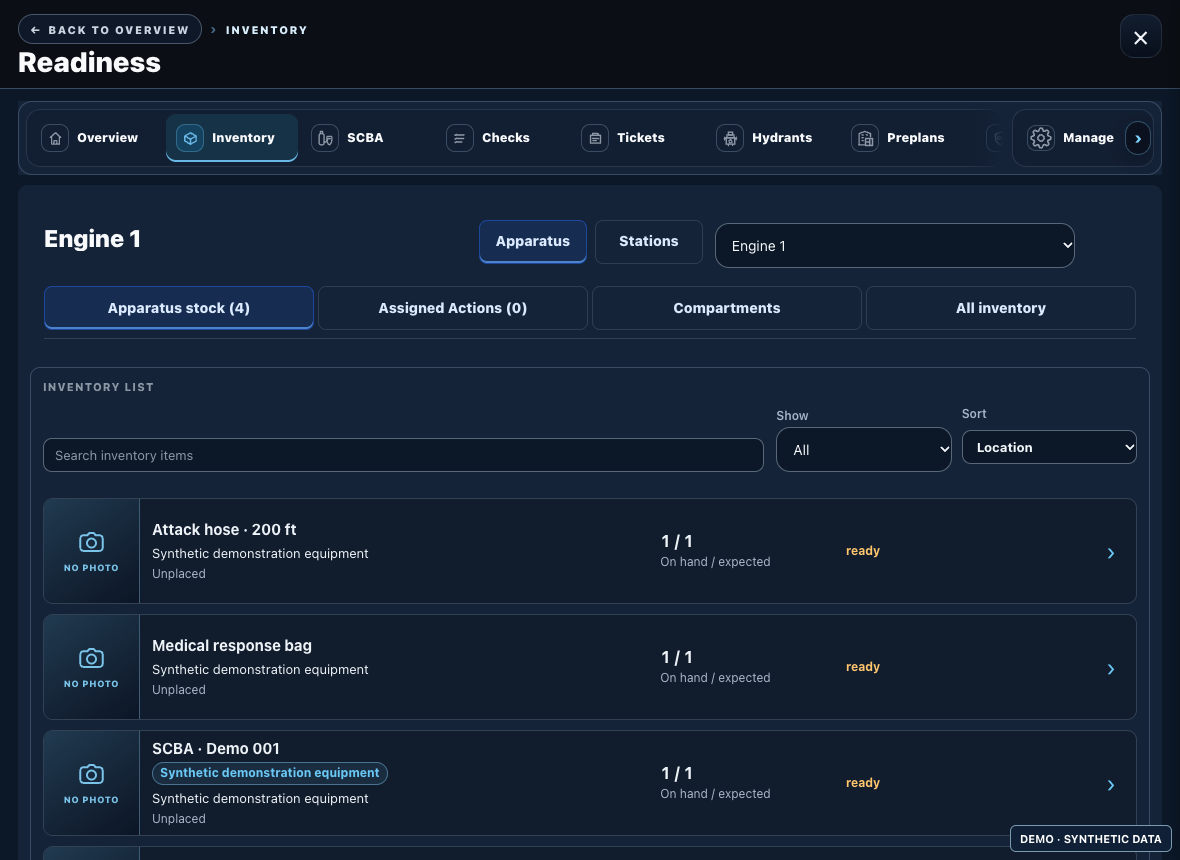Open the Tickets icon
This screenshot has width=1180, height=860.
pos(595,138)
